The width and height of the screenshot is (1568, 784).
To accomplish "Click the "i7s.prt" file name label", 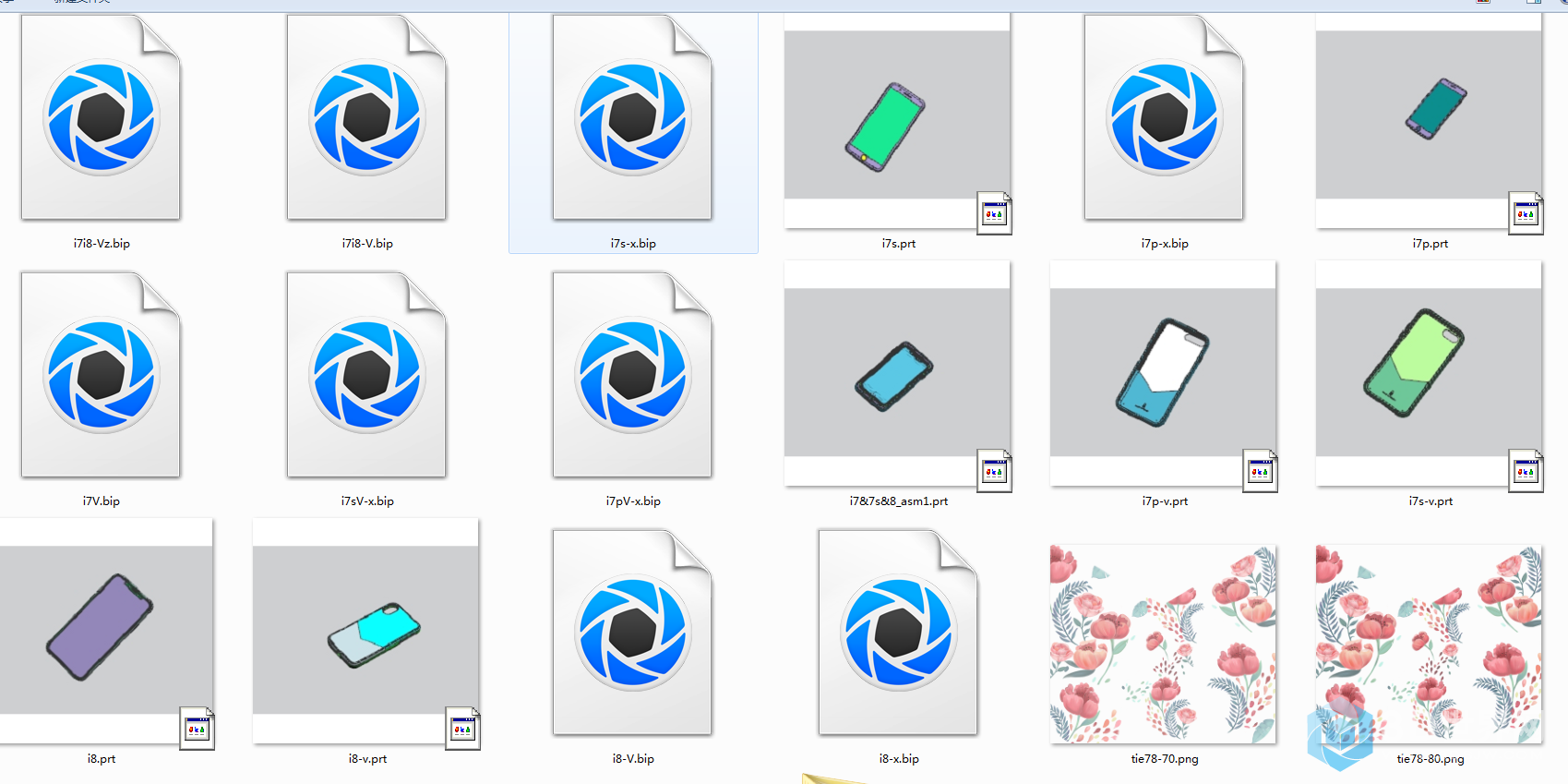I will (x=899, y=244).
